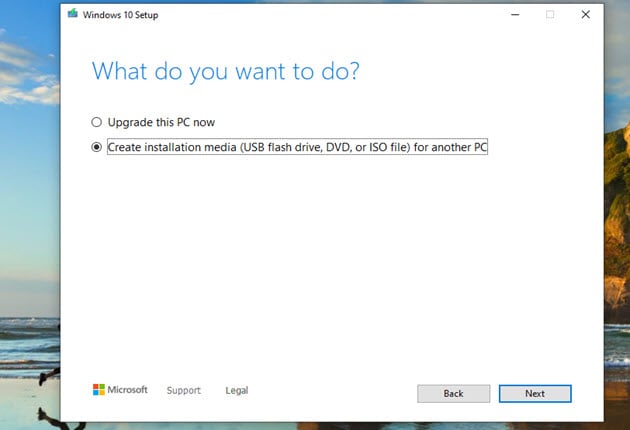The width and height of the screenshot is (630, 430).
Task: Click the Windows 10 Setup title icon
Action: coord(73,14)
